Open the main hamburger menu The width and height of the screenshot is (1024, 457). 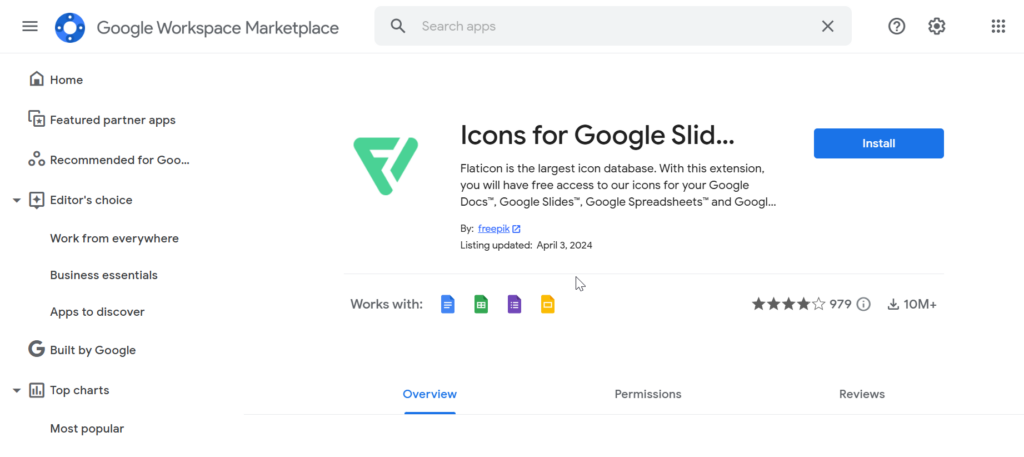pyautogui.click(x=30, y=26)
